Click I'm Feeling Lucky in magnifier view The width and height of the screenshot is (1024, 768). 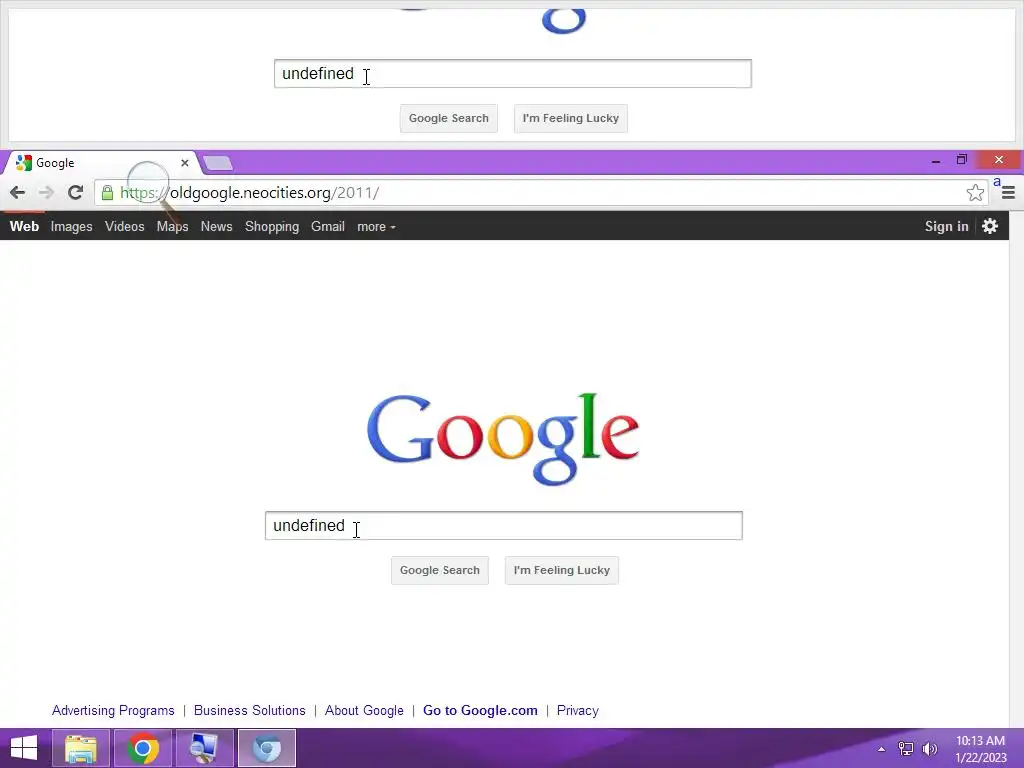click(571, 118)
